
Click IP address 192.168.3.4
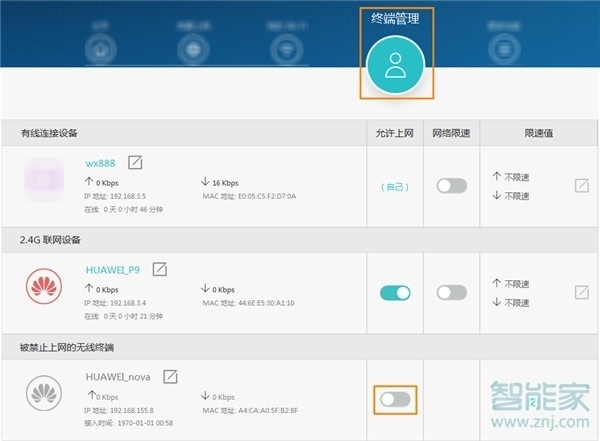(128, 303)
